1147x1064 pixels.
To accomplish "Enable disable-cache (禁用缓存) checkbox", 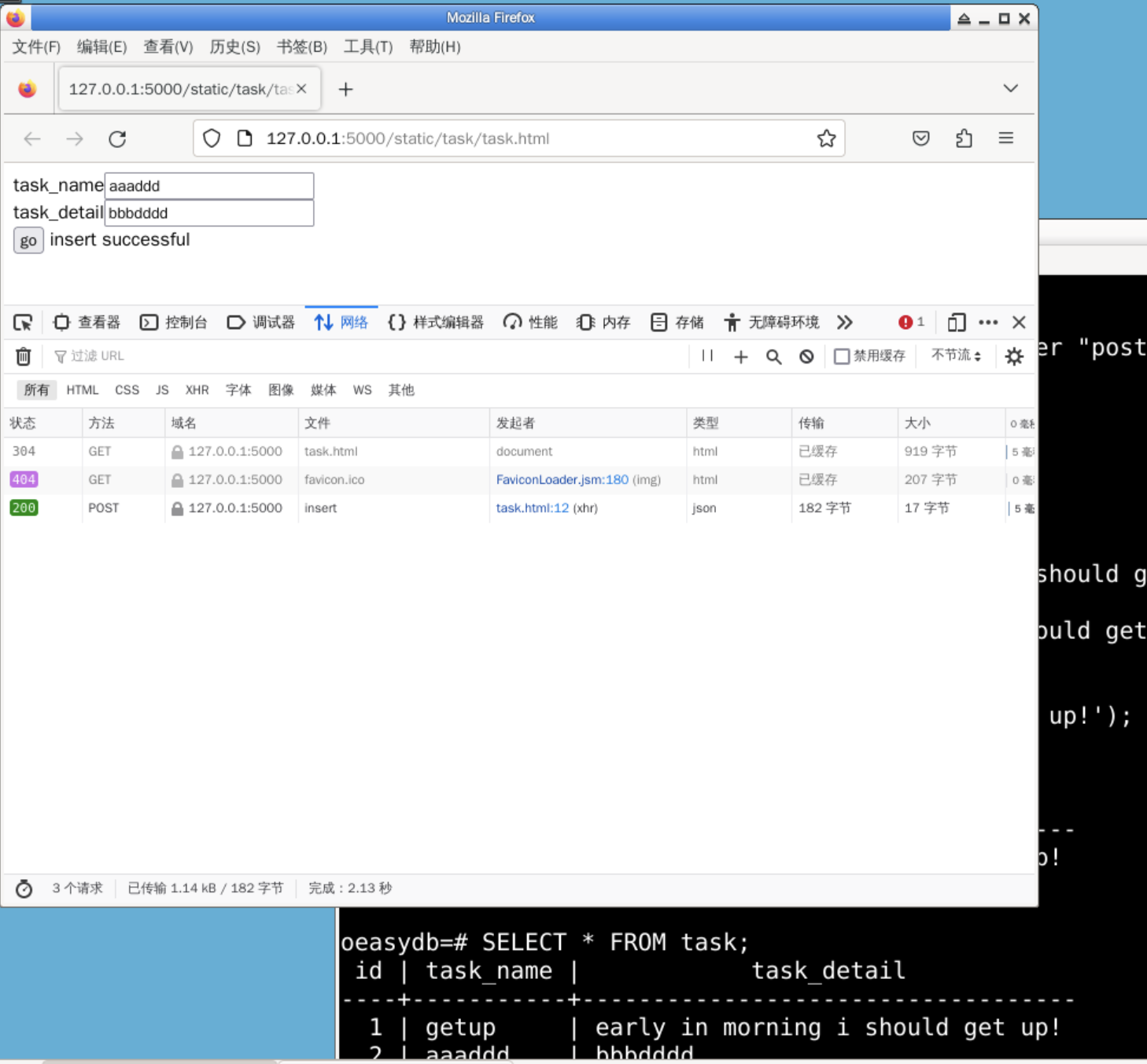I will click(842, 357).
